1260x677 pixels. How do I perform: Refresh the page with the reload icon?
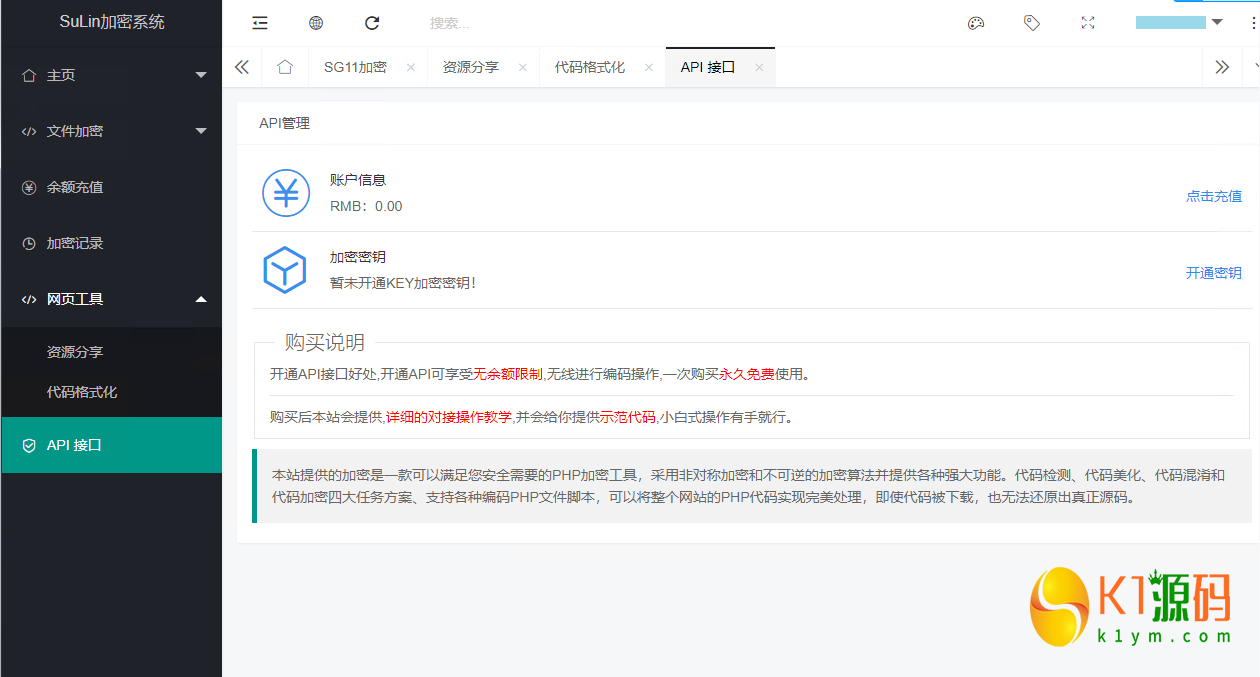[372, 22]
